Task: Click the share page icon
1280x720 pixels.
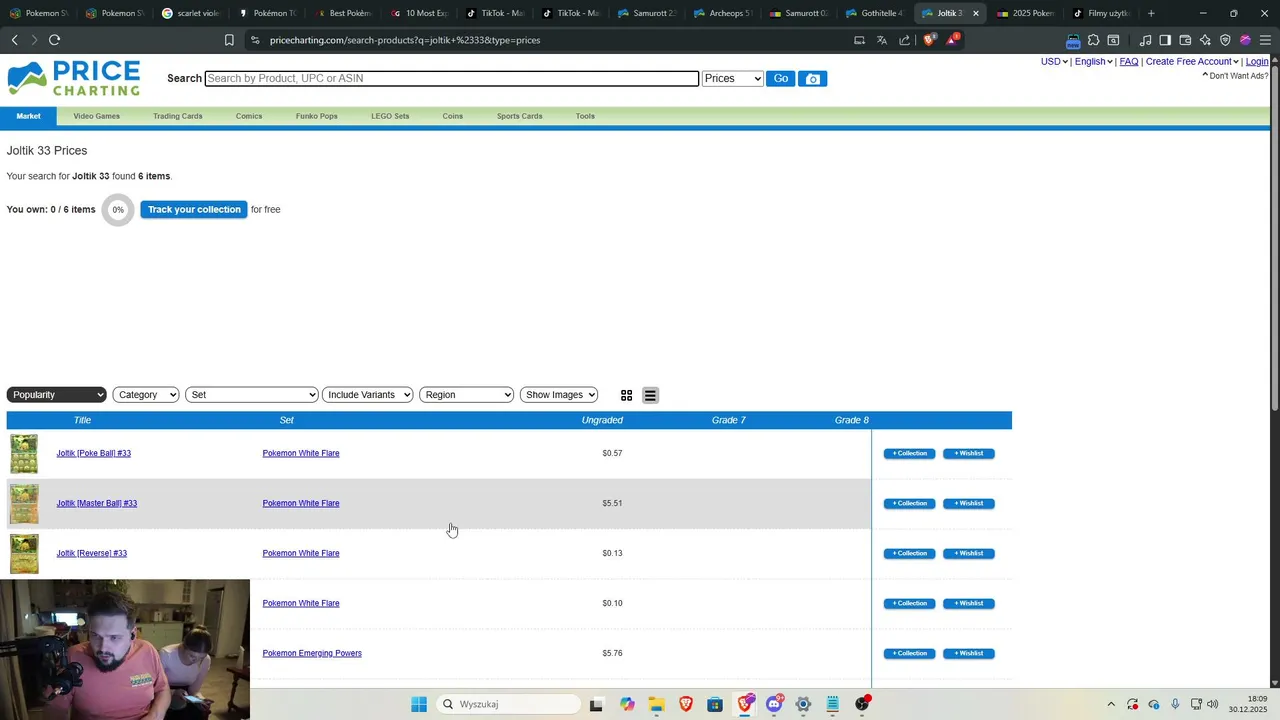Action: (905, 40)
